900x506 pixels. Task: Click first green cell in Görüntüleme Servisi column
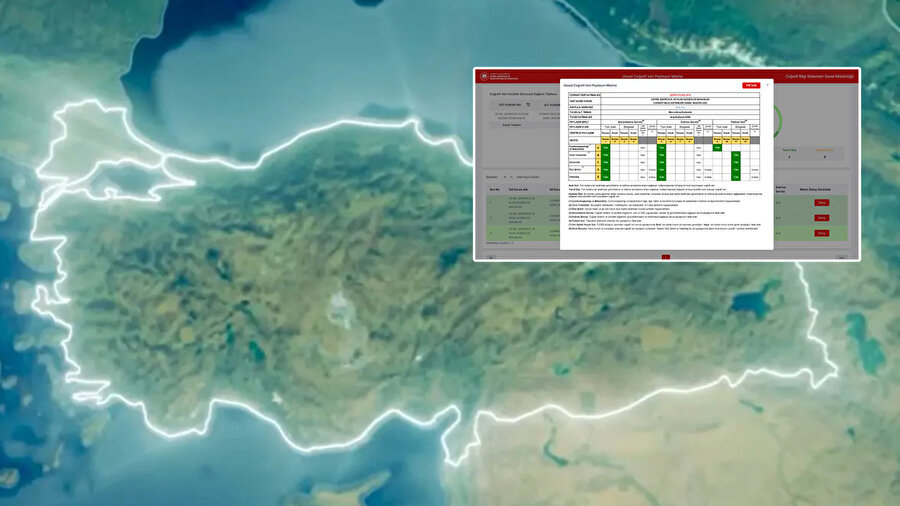pyautogui.click(x=606, y=148)
